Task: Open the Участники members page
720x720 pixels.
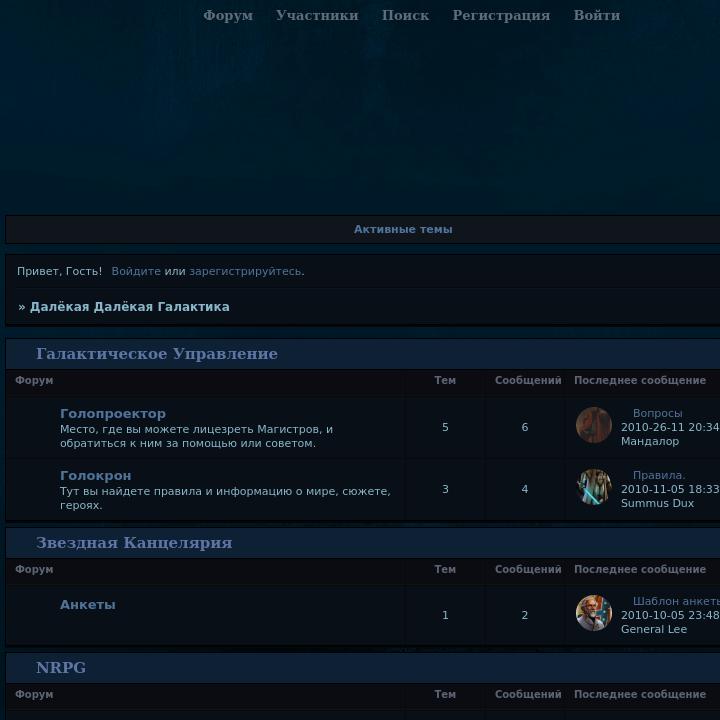Action: point(317,16)
